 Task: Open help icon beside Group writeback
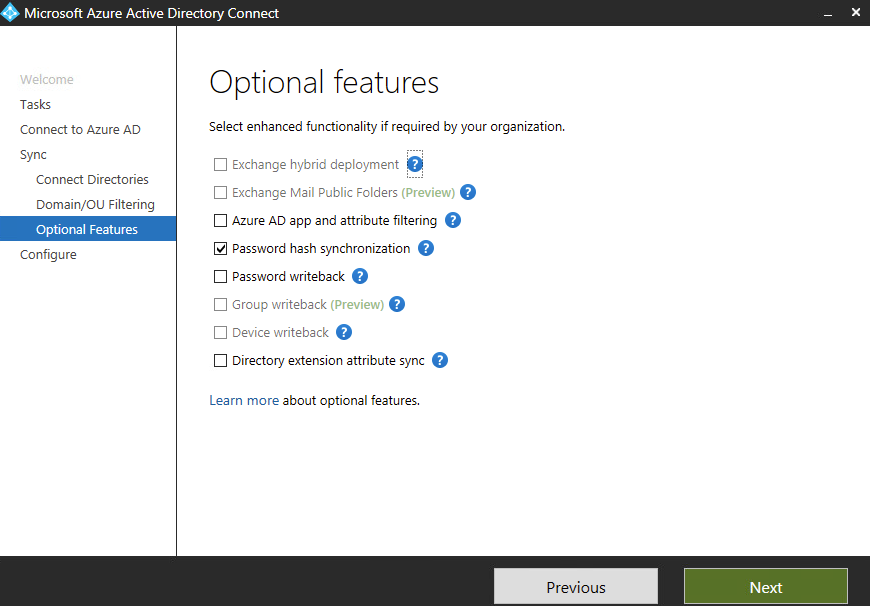tap(397, 304)
